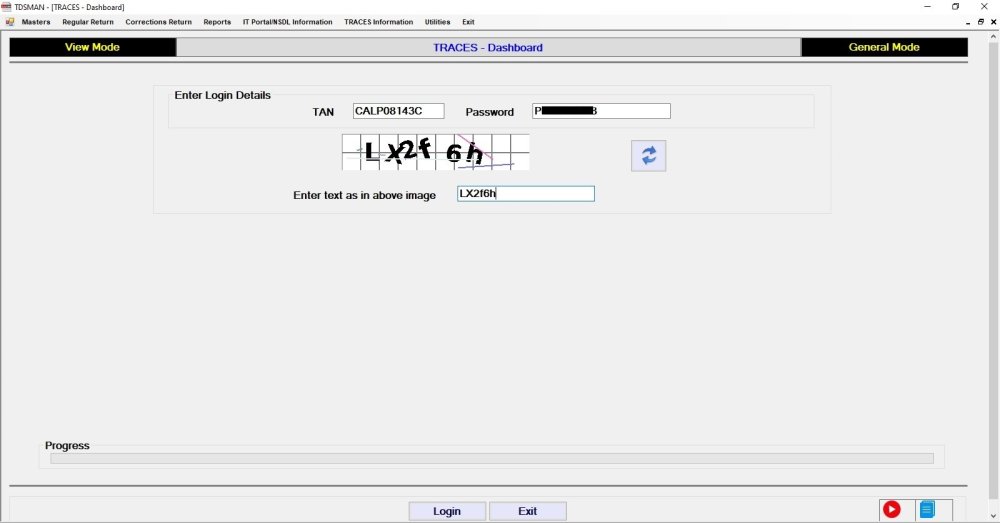Click the captcha image LX2f6h
Image resolution: width=1000 pixels, height=523 pixels.
click(x=436, y=152)
